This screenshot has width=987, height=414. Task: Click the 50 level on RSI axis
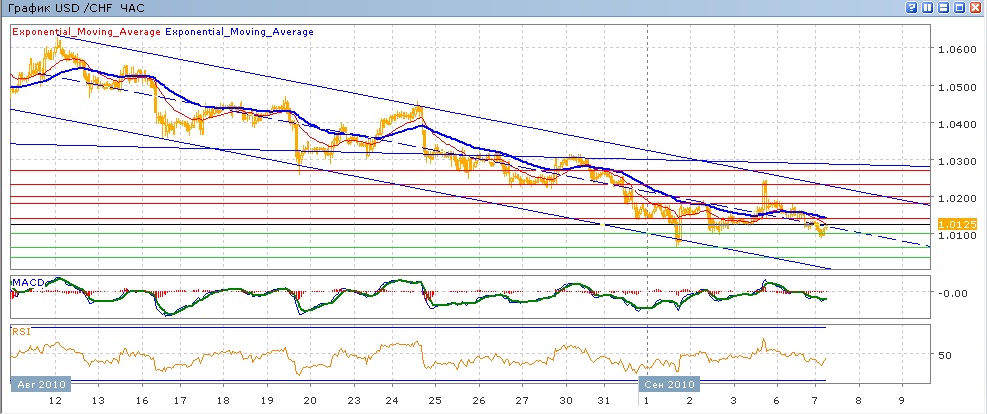pos(944,355)
